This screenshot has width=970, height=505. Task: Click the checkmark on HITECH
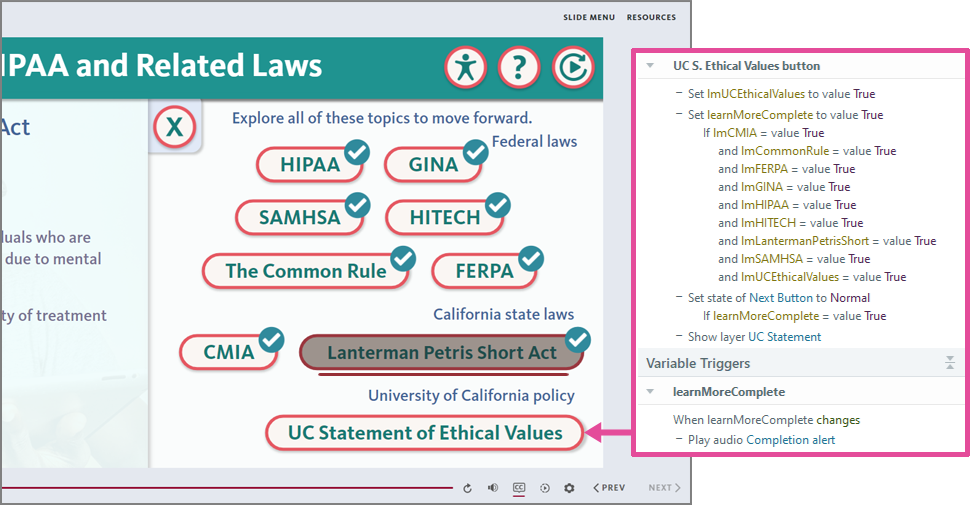tap(497, 205)
